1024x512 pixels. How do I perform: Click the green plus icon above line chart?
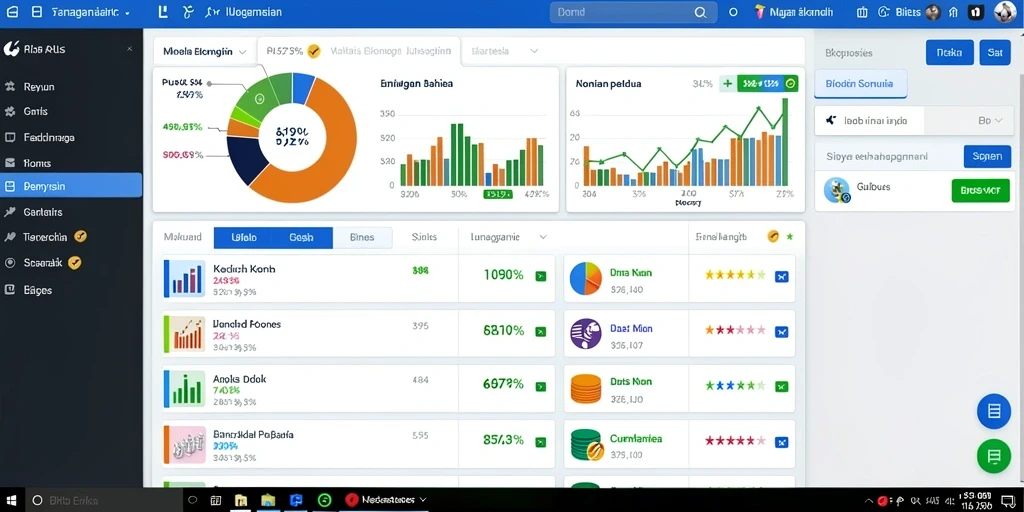(727, 84)
